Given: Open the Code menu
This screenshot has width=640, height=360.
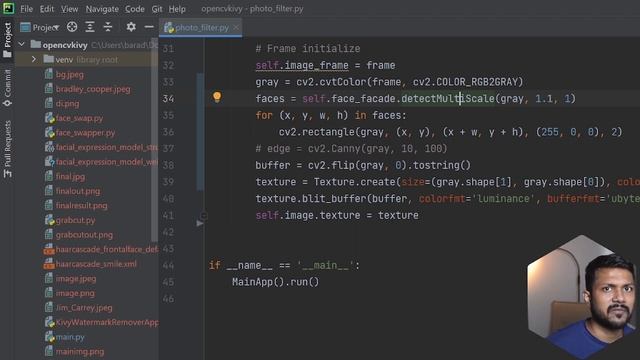Looking at the screenshot, I should [135, 9].
